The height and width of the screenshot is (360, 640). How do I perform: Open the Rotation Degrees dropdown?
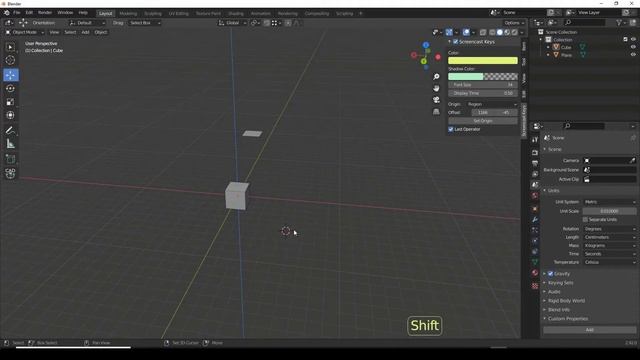coord(609,229)
